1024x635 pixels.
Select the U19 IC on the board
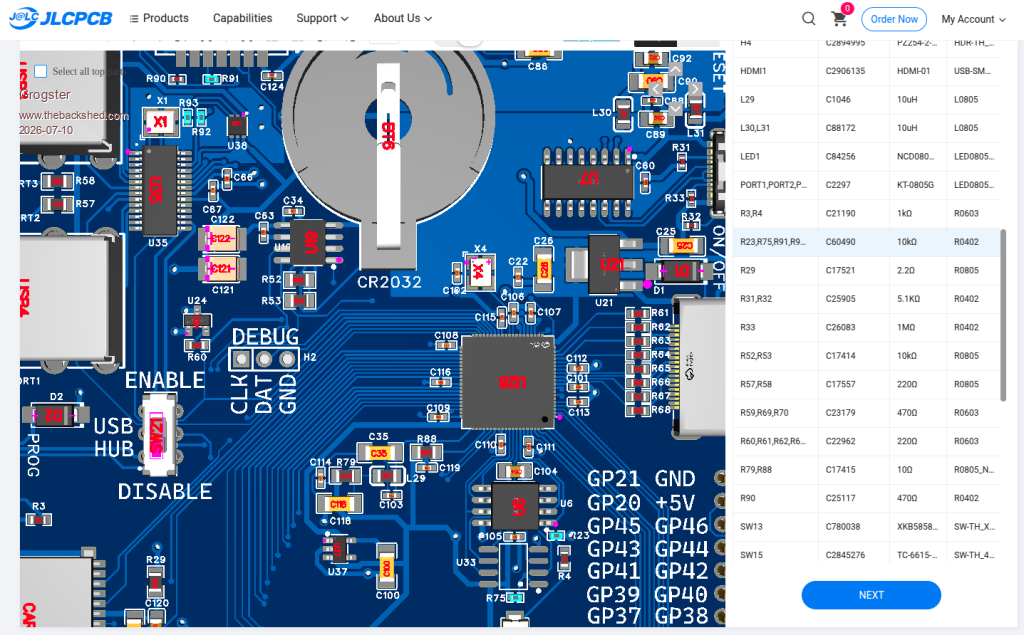[x=308, y=243]
